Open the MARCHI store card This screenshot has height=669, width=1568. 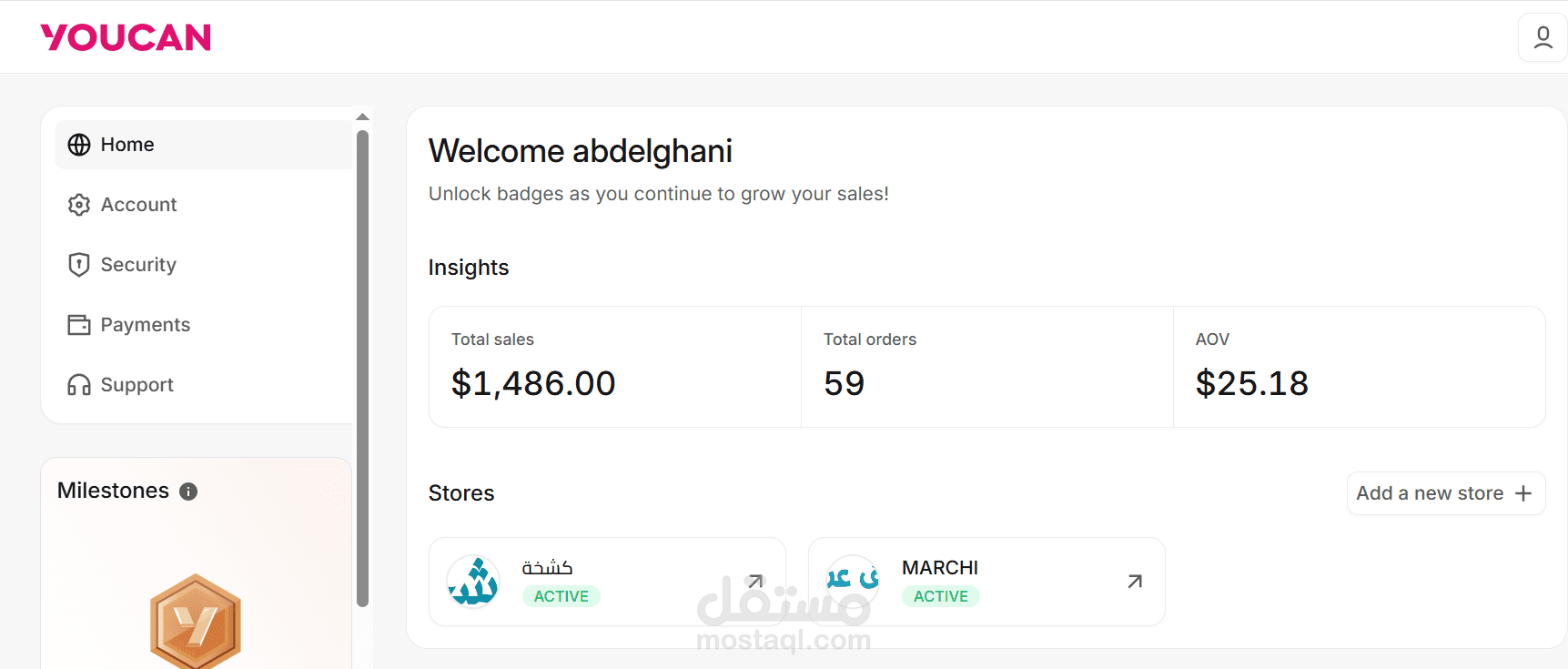986,582
